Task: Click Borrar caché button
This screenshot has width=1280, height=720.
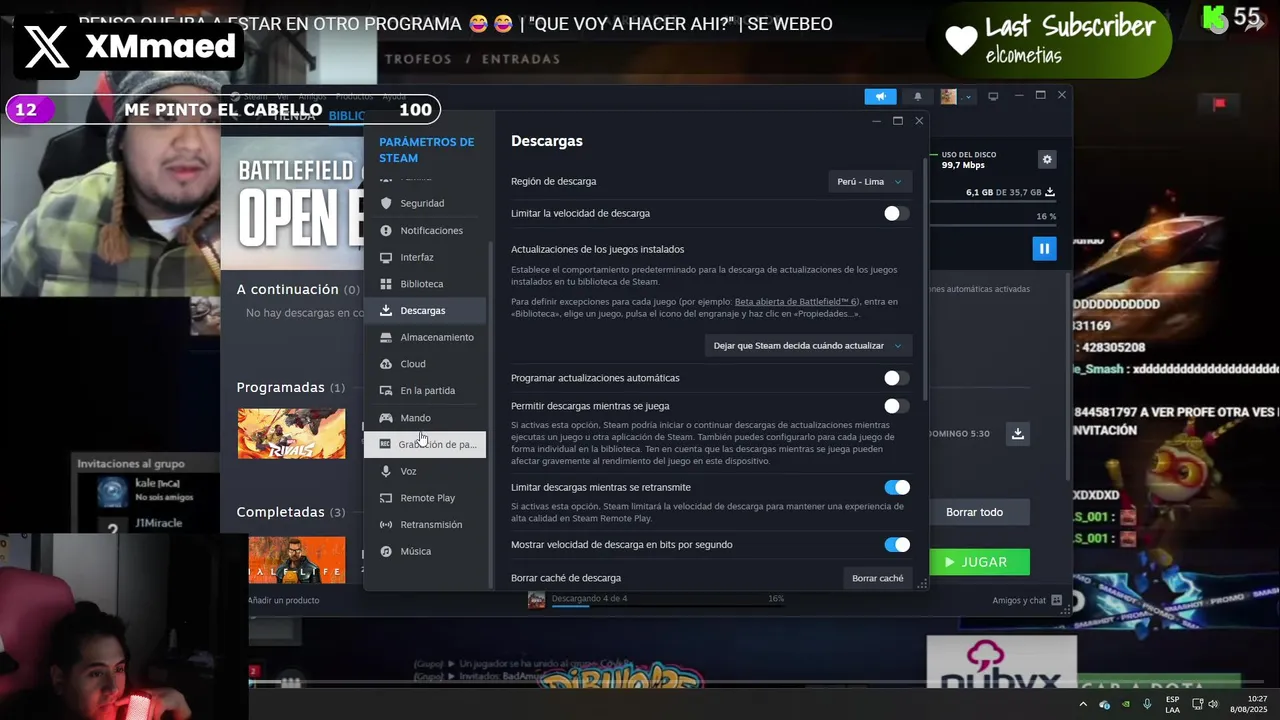Action: [x=877, y=578]
